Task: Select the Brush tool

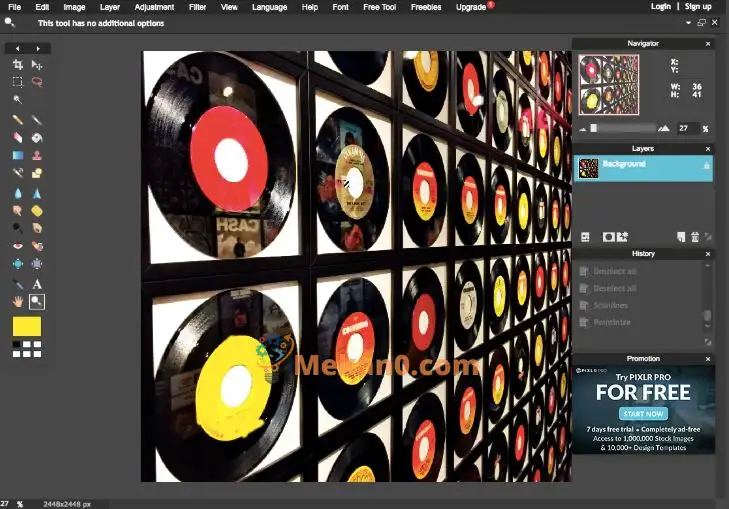Action: [37, 120]
